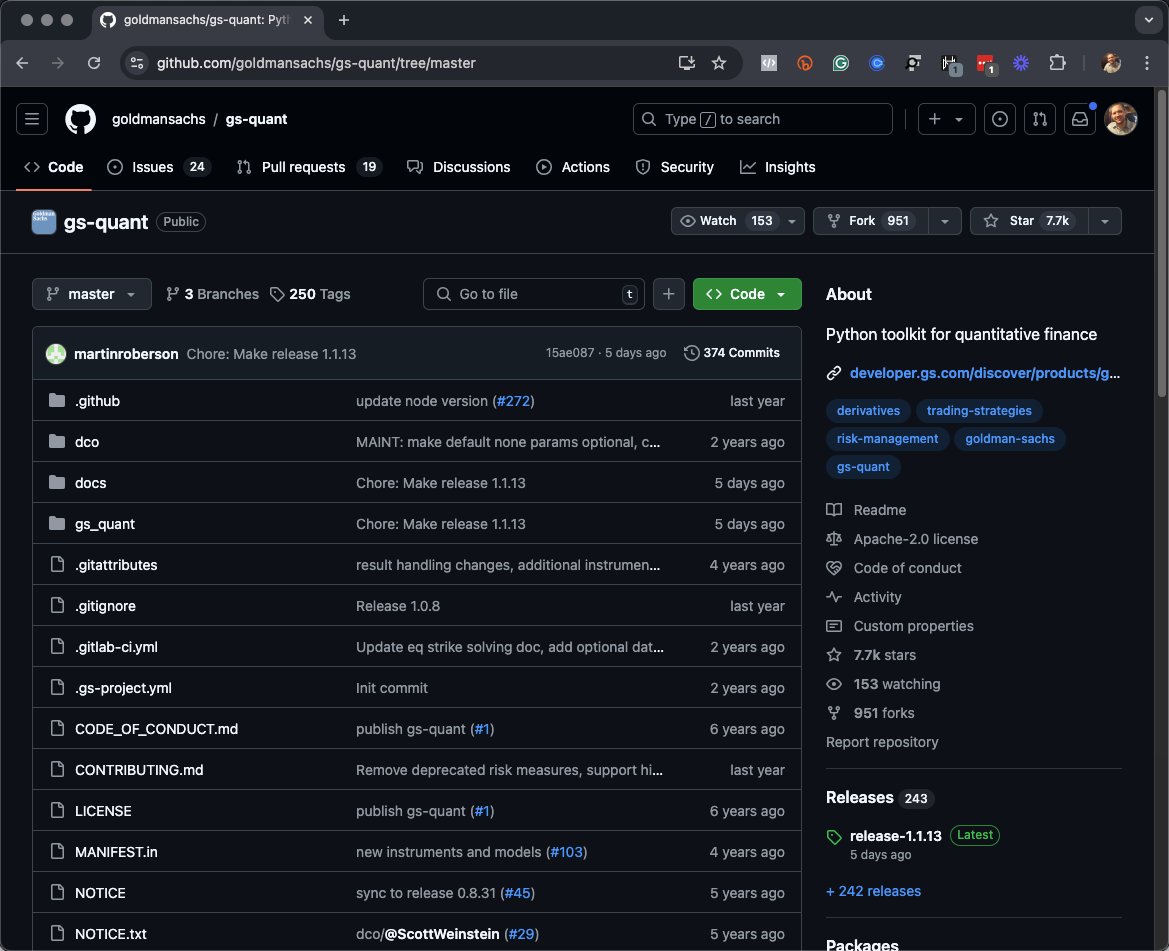
Task: Open the Watch options dropdown arrow
Action: click(792, 221)
